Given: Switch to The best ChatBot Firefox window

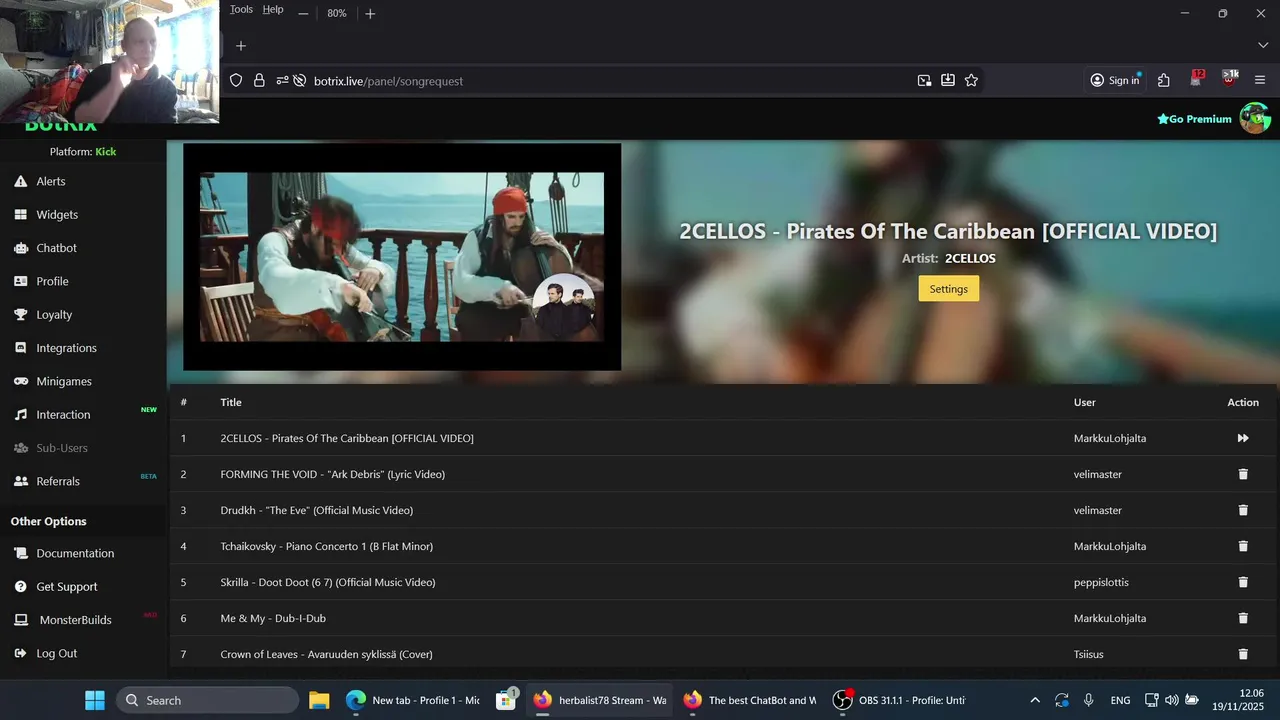Looking at the screenshot, I should pos(750,700).
